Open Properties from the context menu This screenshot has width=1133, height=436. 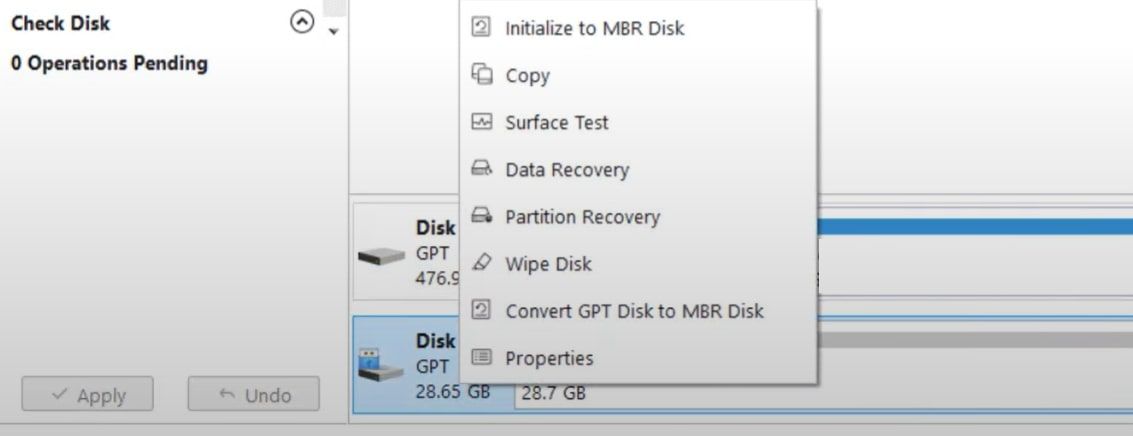549,358
